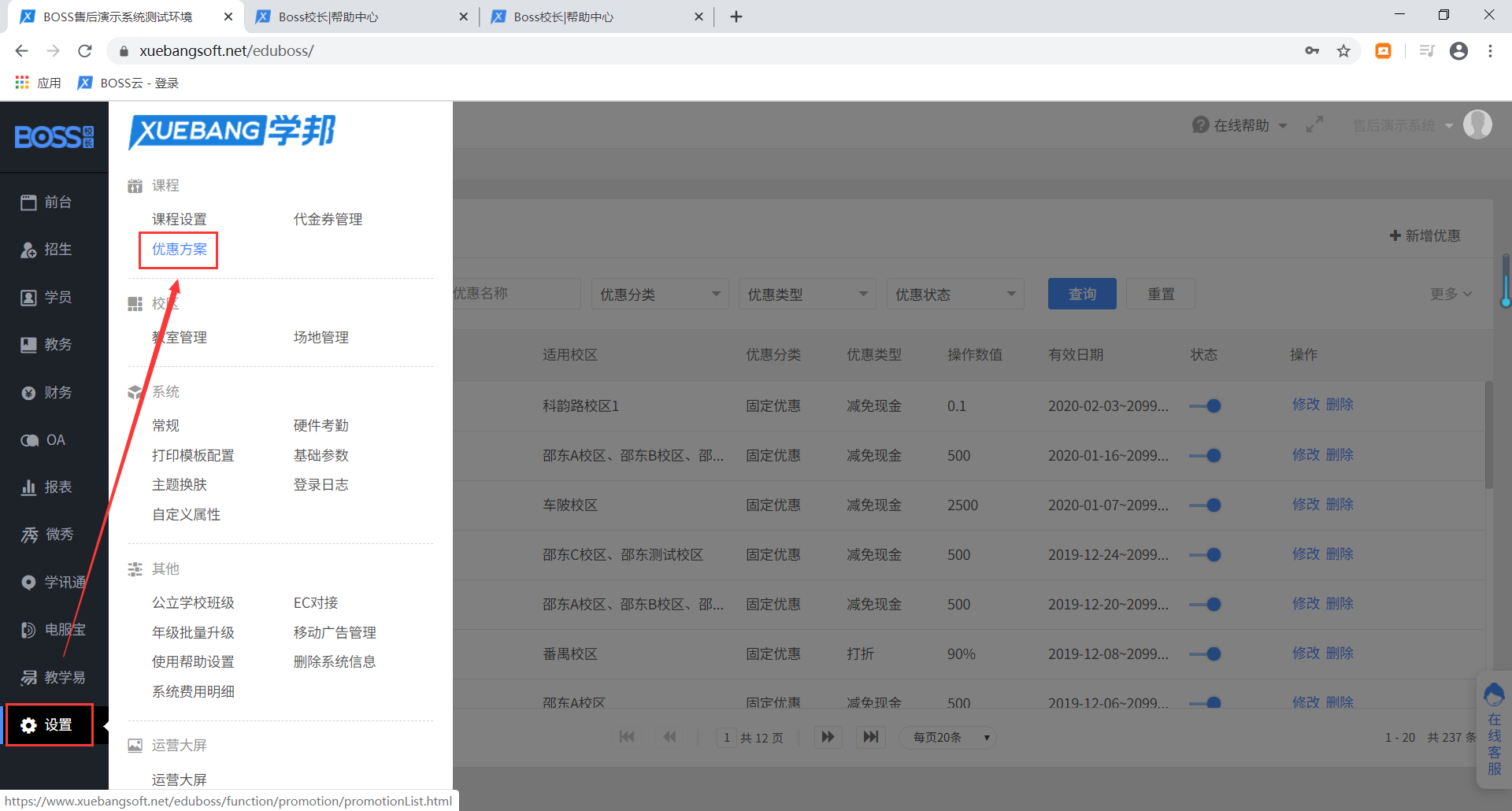Screen dimensions: 1512x811
Task: Bookmark this page with the star icon
Action: point(1343,51)
